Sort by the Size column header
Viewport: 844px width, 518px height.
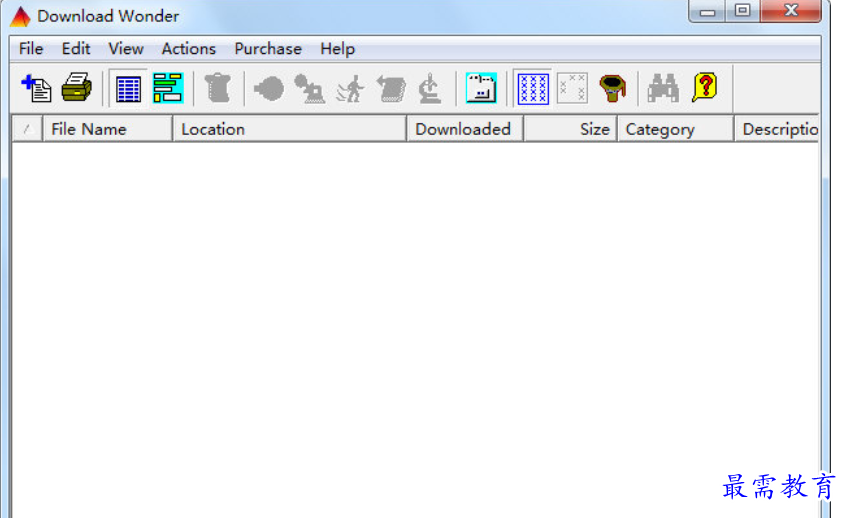pos(570,129)
